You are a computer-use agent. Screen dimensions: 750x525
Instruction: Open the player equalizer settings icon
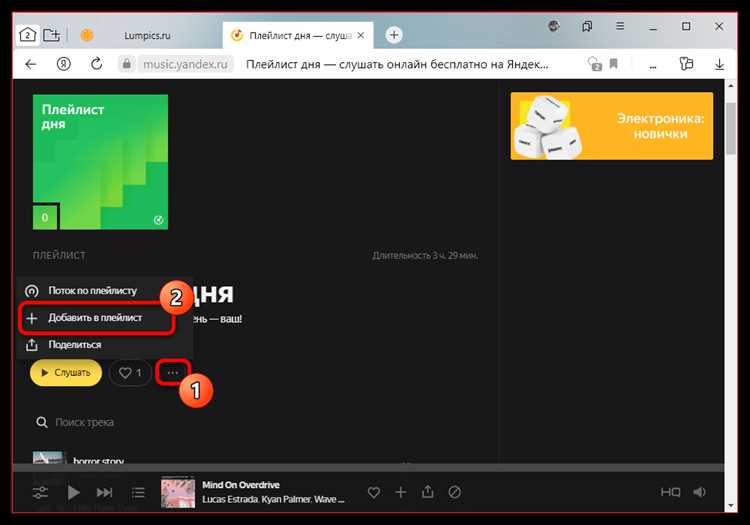pos(40,492)
